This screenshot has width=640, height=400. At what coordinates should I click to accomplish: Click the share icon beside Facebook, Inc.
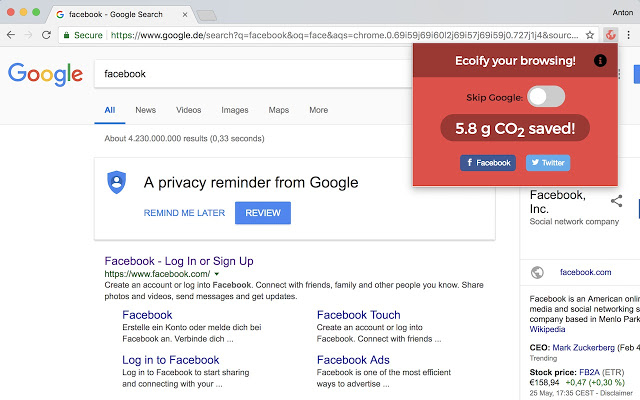(616, 201)
